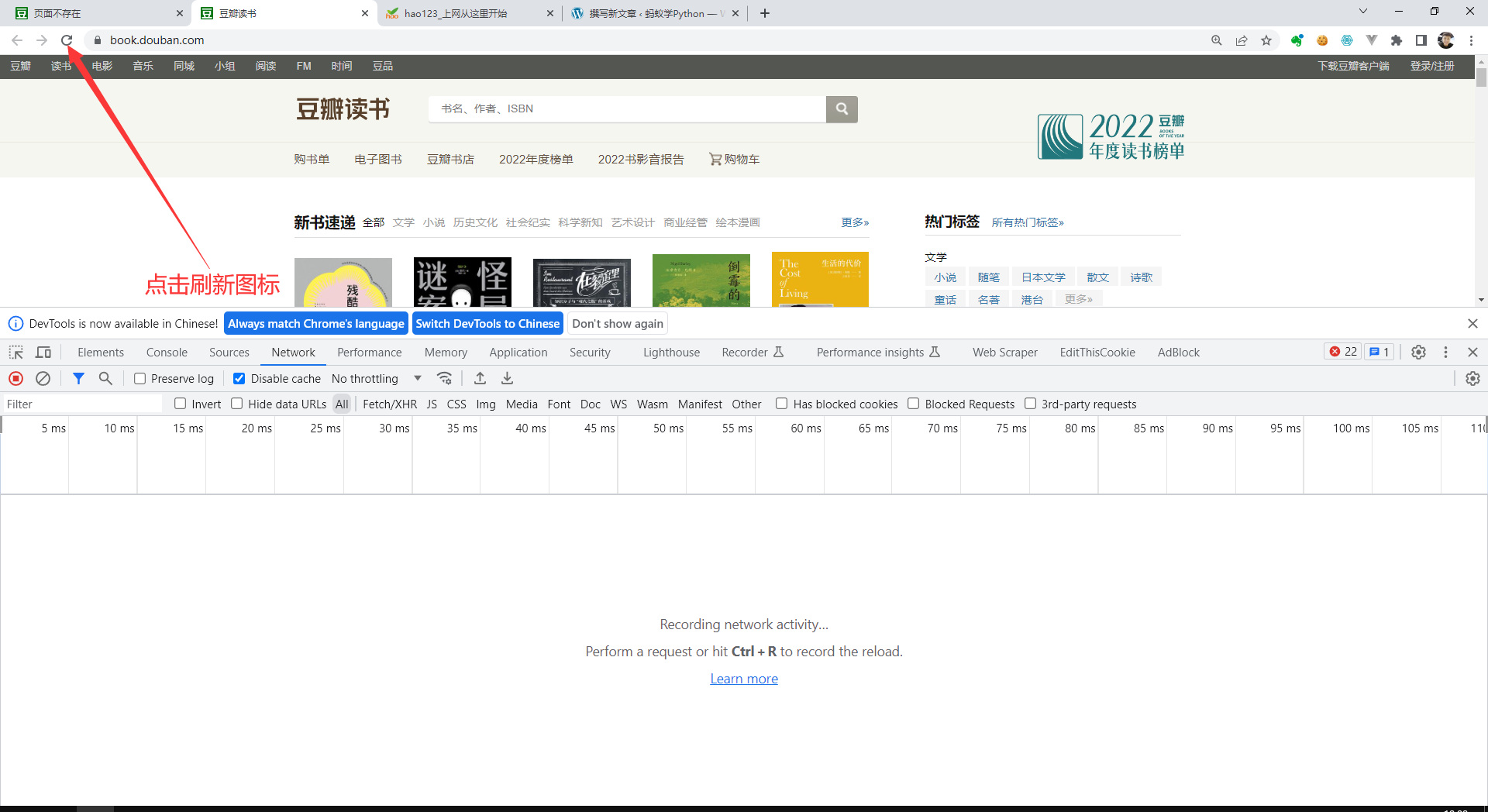
Task: Click the 小说 hot tag
Action: point(945,277)
